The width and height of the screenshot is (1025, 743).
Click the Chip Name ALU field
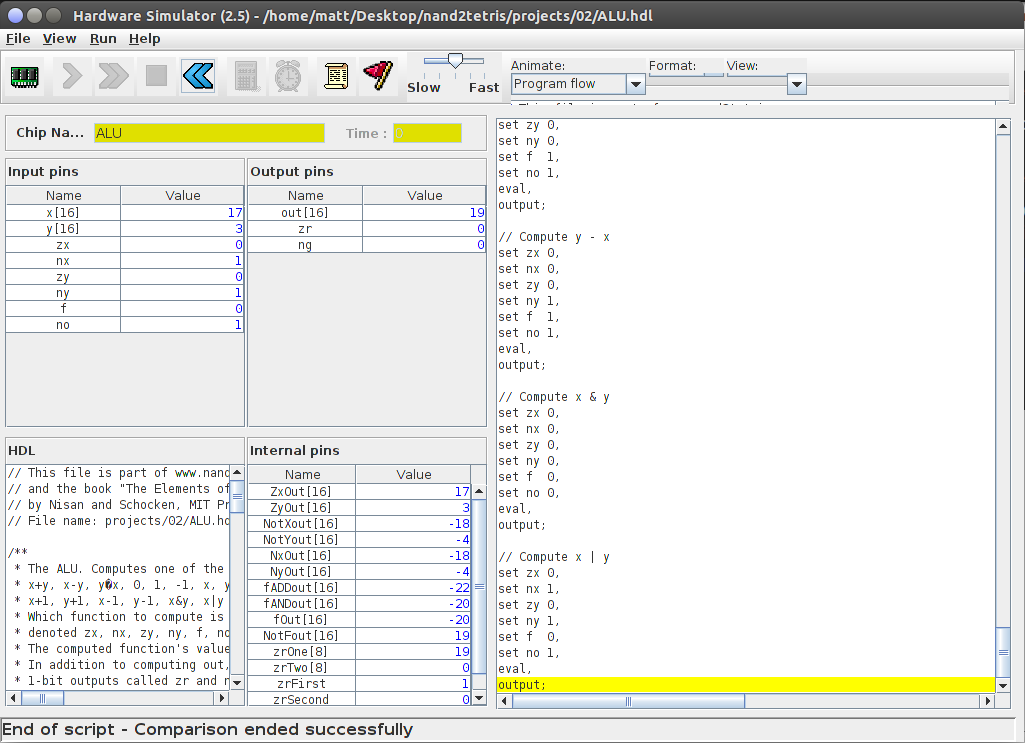(x=209, y=133)
